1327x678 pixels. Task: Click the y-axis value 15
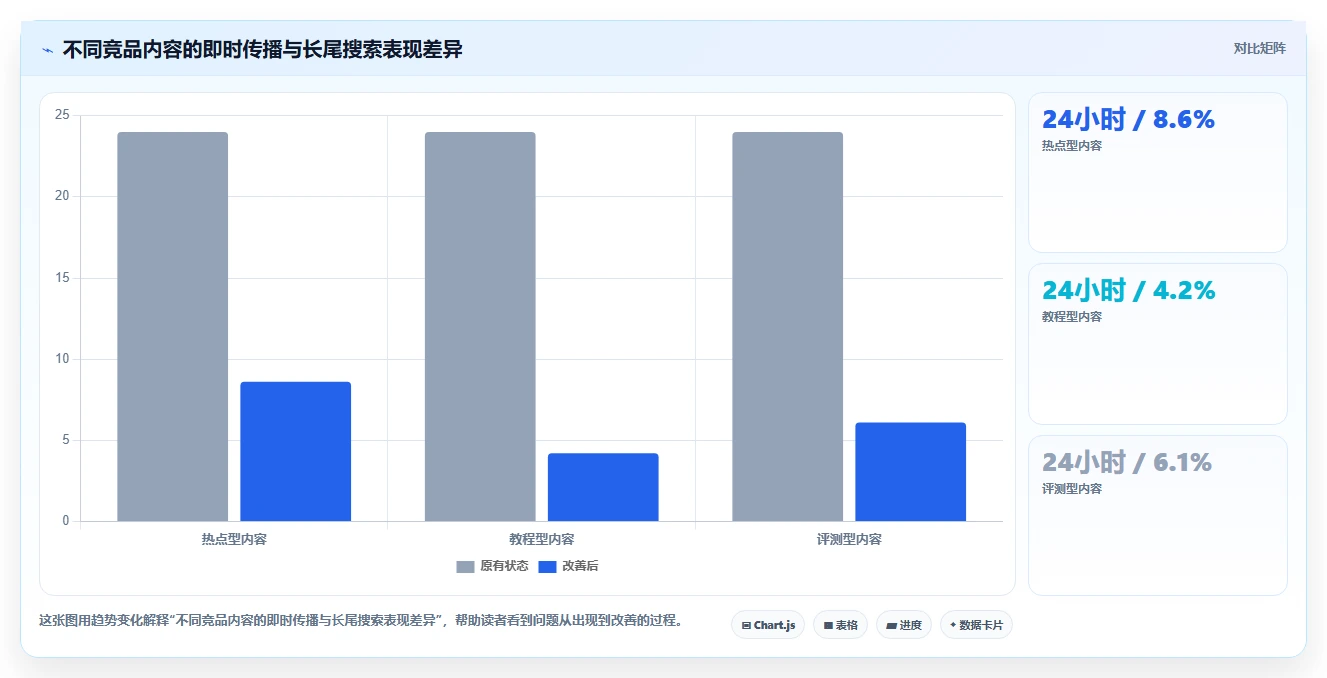[62, 278]
